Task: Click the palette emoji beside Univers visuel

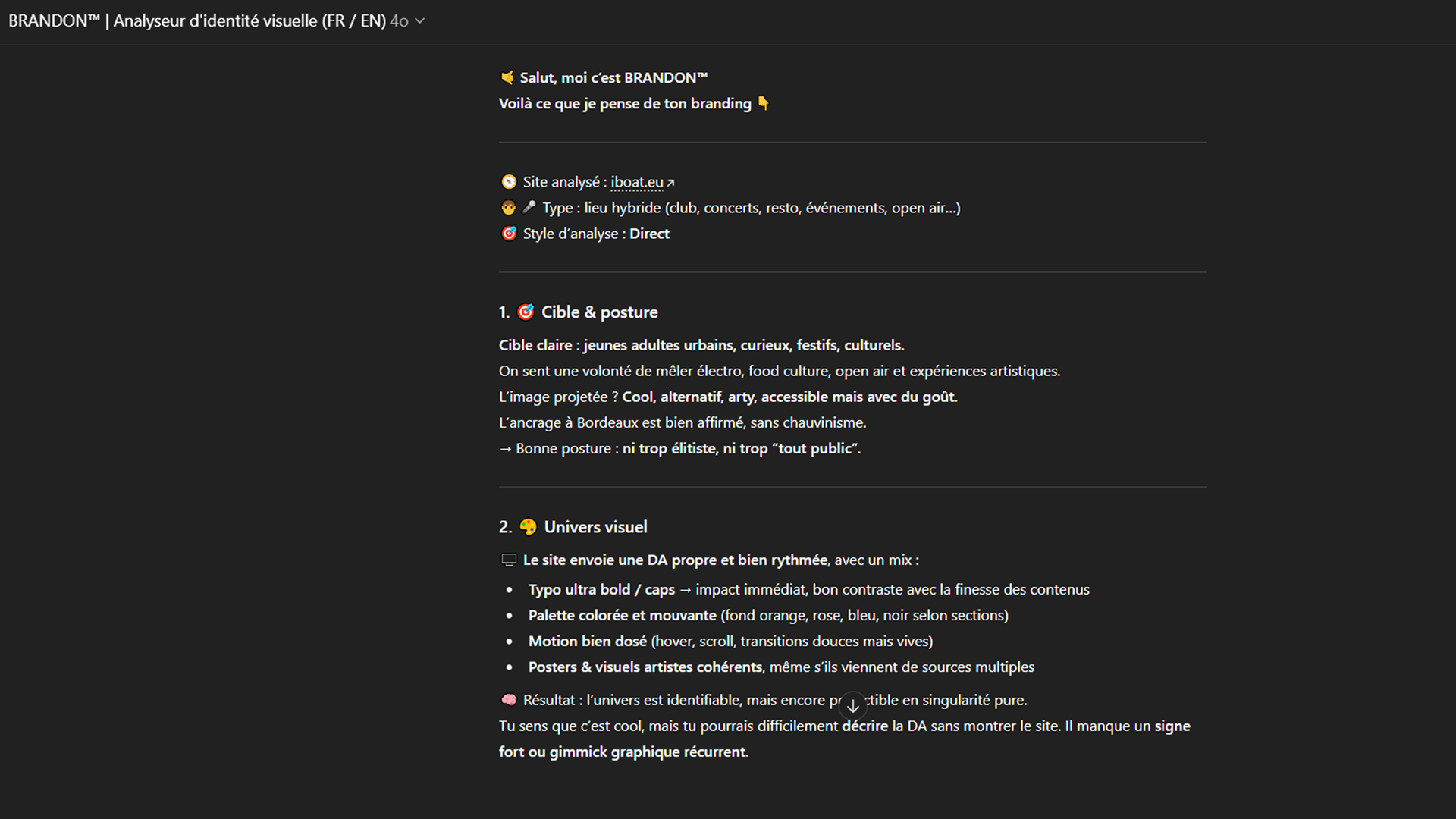Action: coord(528,527)
